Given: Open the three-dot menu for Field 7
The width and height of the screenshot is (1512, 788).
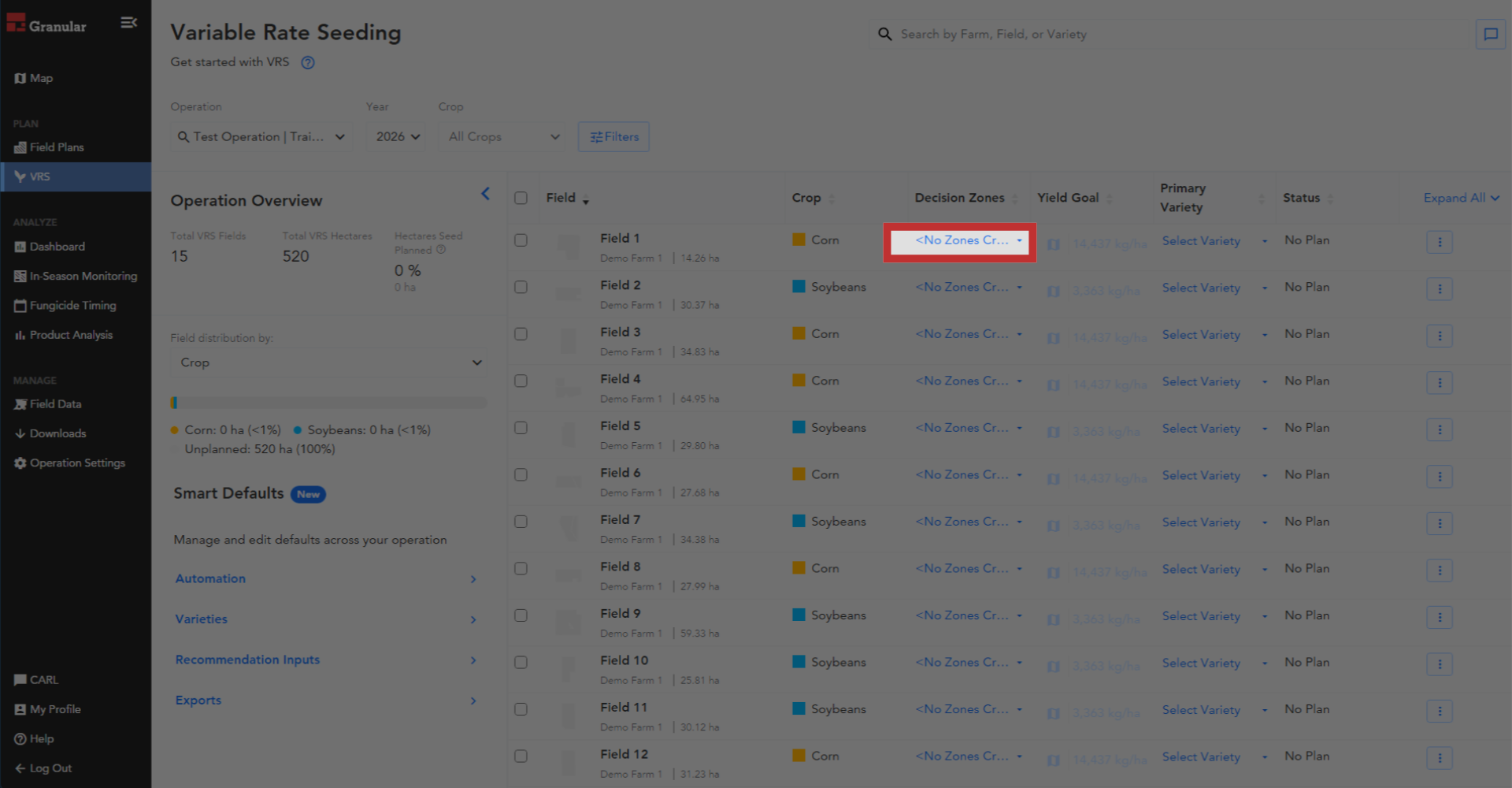Looking at the screenshot, I should click(1440, 523).
